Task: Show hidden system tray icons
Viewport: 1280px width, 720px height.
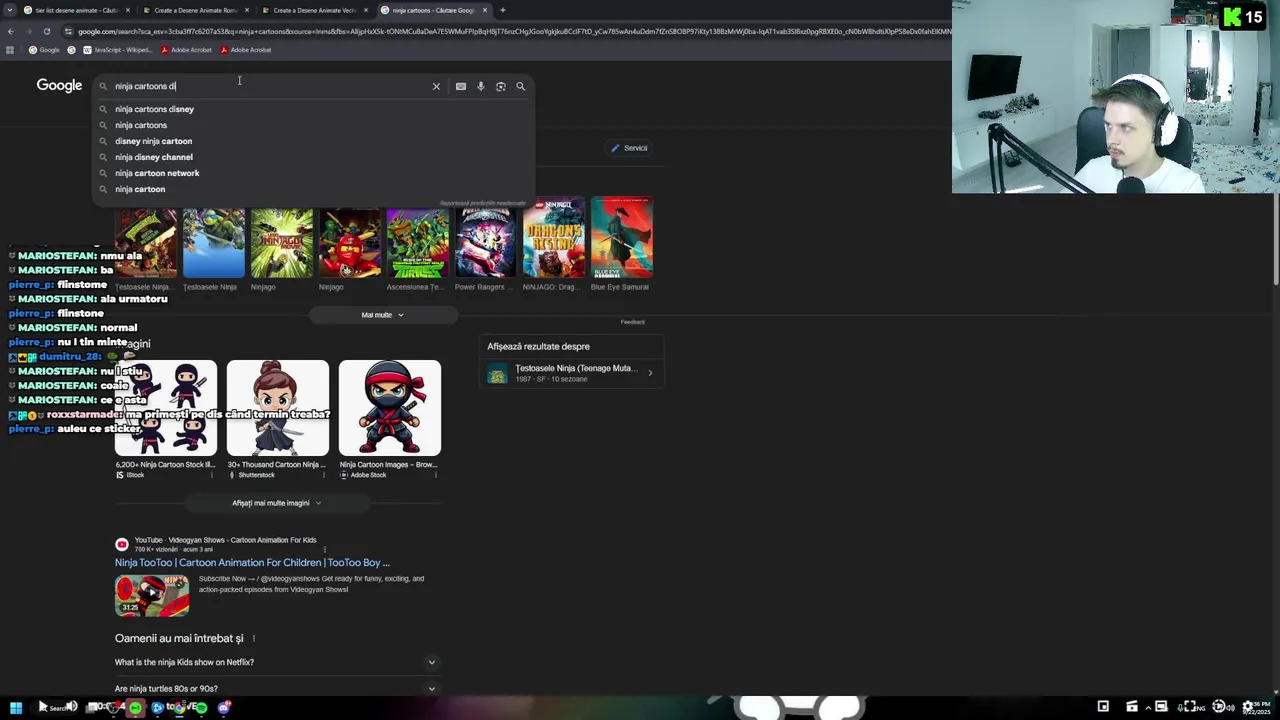Action: tap(1147, 707)
